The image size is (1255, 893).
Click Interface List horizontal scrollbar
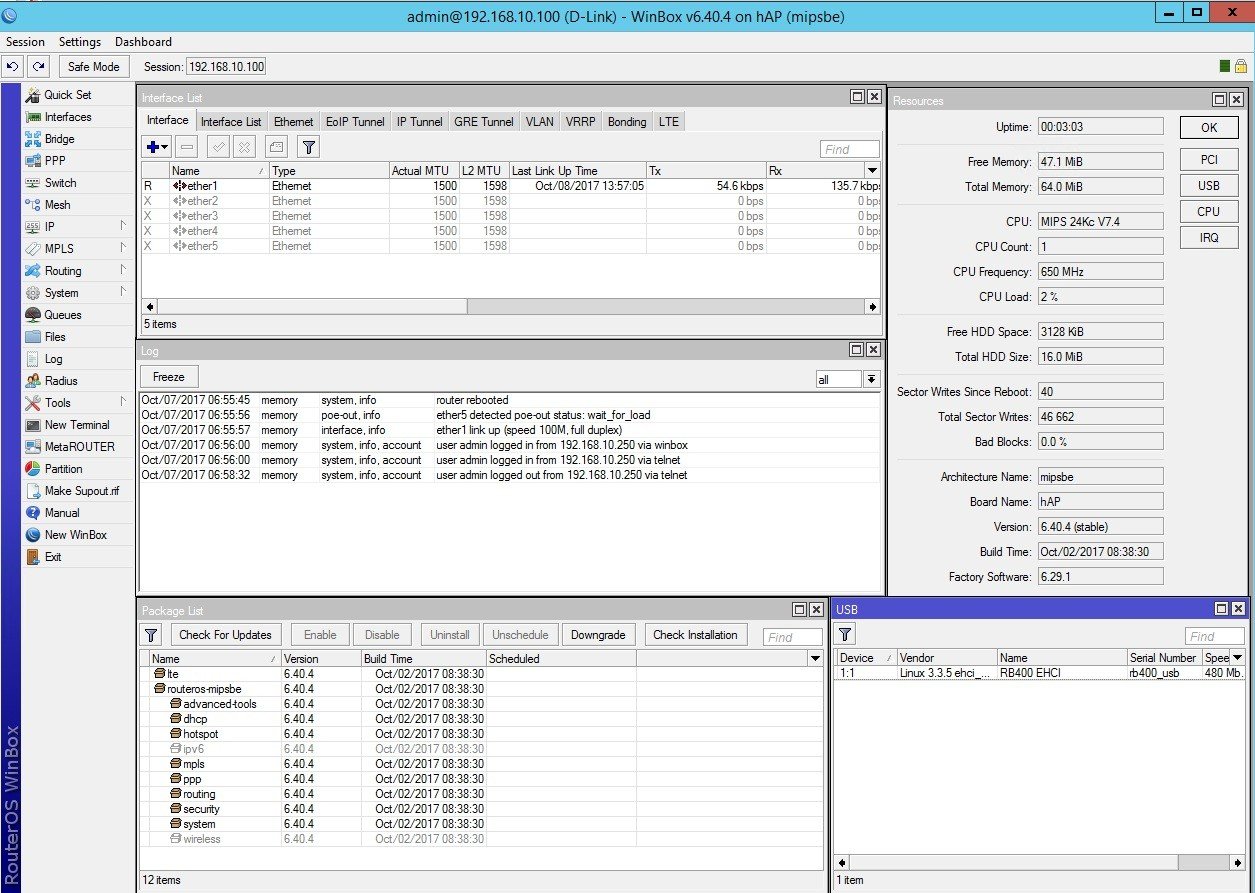510,307
